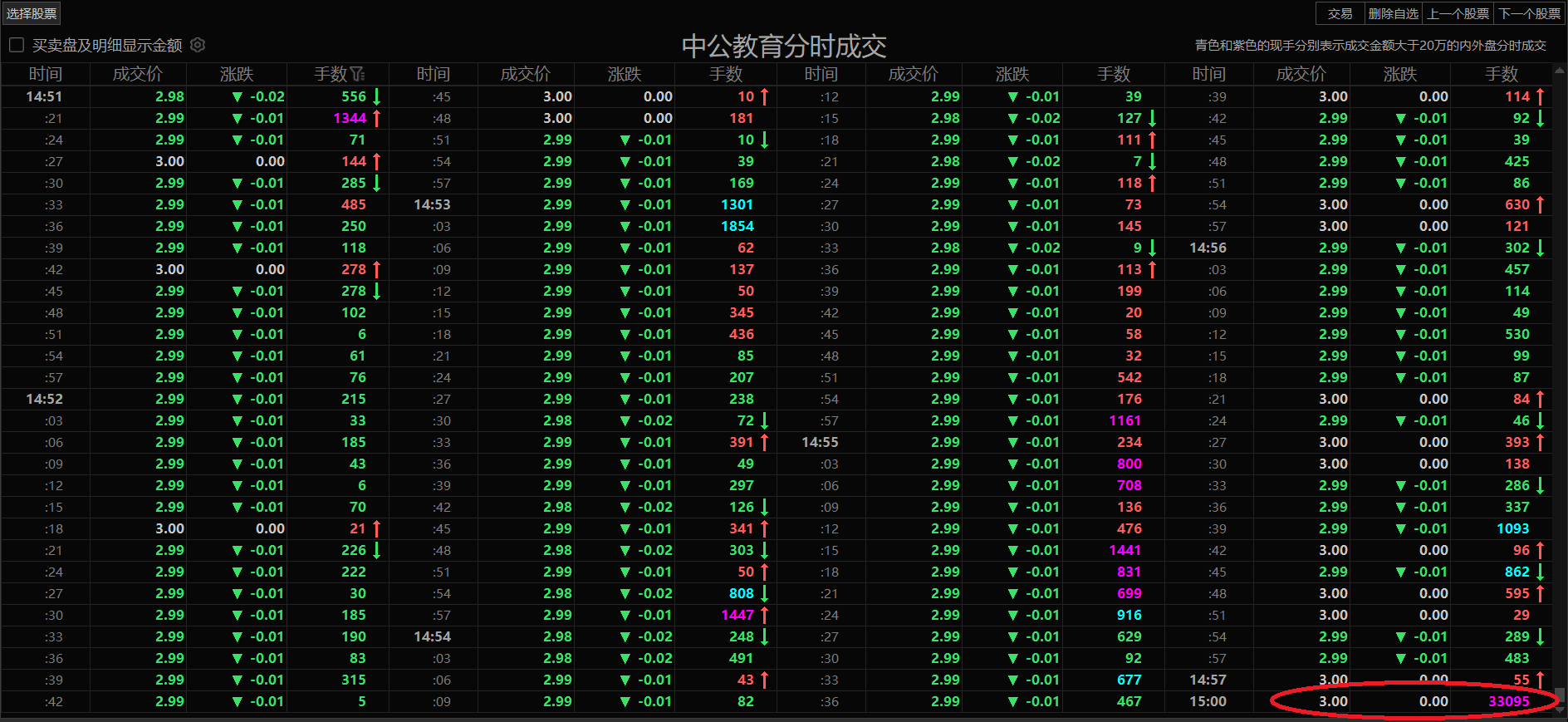The width and height of the screenshot is (1568, 722).
Task: Select the magenta volume 708
Action: tap(1129, 485)
